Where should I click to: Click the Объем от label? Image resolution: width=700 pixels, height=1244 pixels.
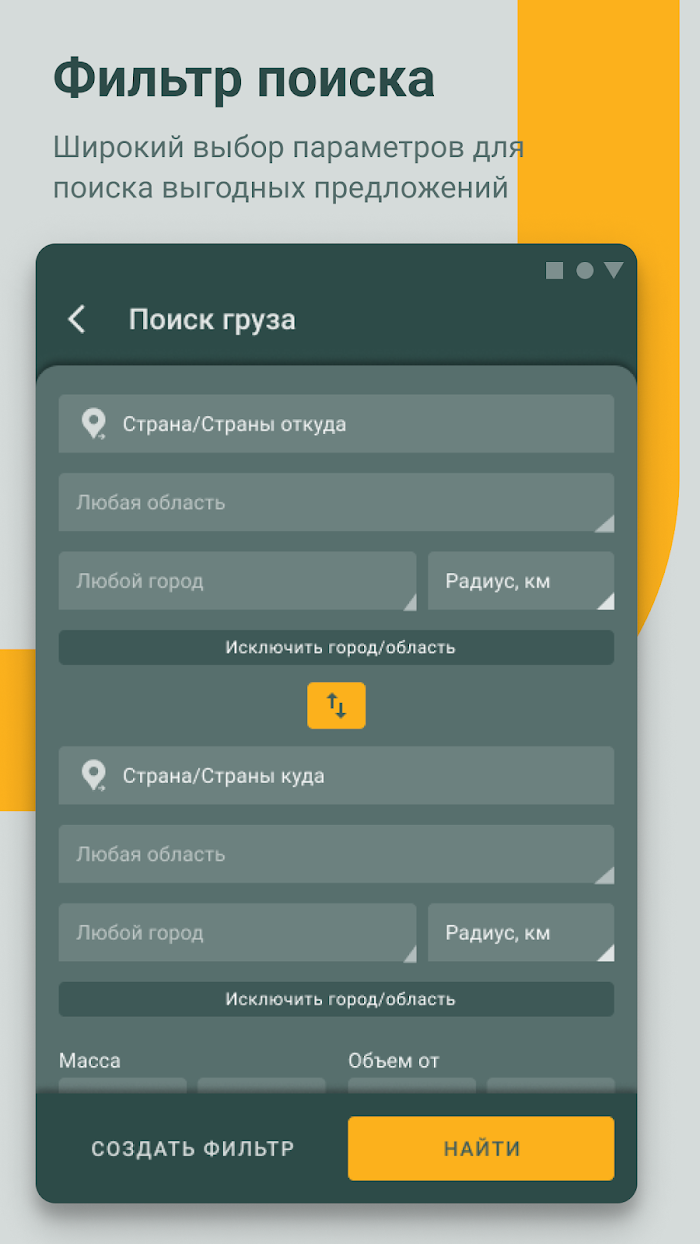point(394,1061)
